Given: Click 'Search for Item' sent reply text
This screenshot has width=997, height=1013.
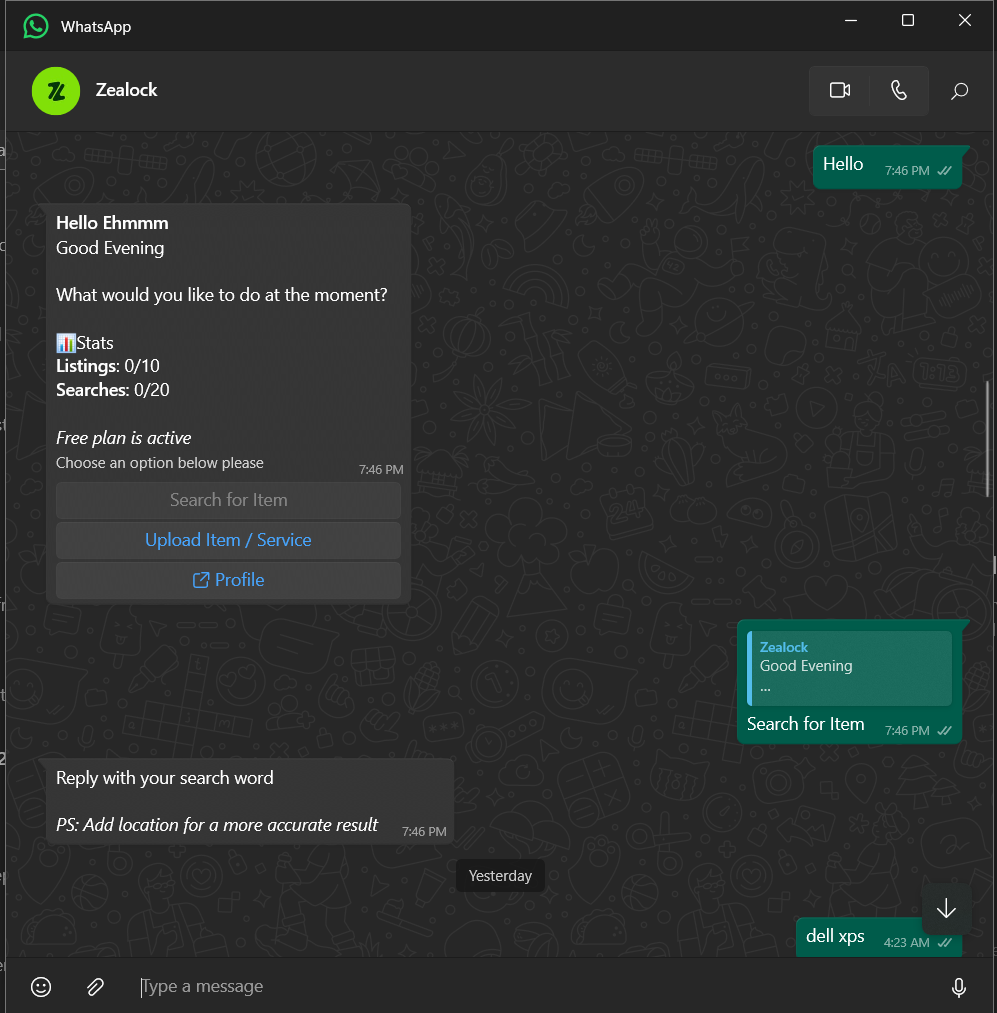Looking at the screenshot, I should click(x=805, y=724).
